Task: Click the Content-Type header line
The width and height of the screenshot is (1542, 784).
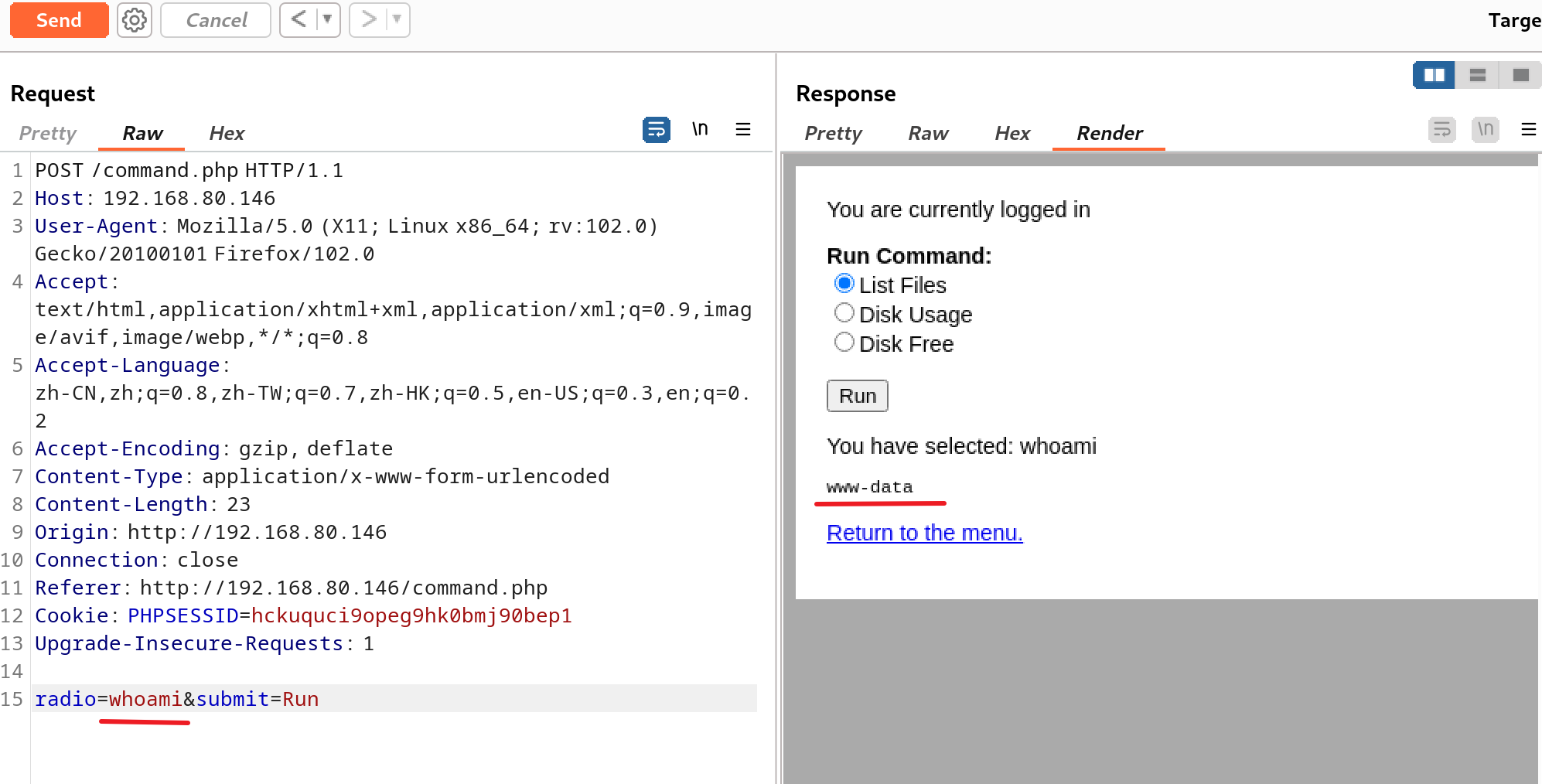Action: (322, 476)
